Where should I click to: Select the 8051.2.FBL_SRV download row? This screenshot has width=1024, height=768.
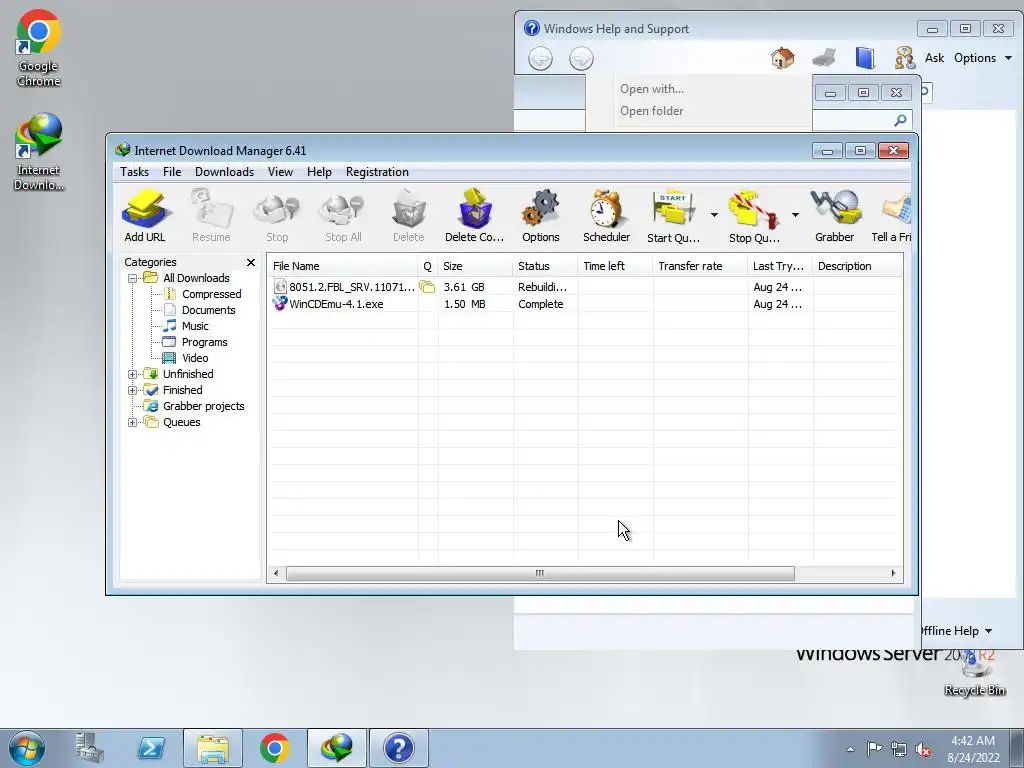click(x=586, y=287)
